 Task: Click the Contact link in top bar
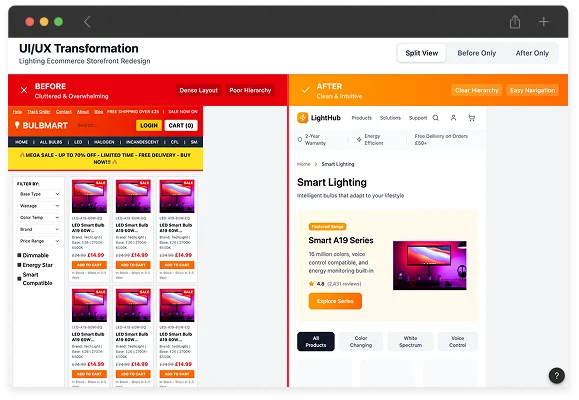point(64,112)
